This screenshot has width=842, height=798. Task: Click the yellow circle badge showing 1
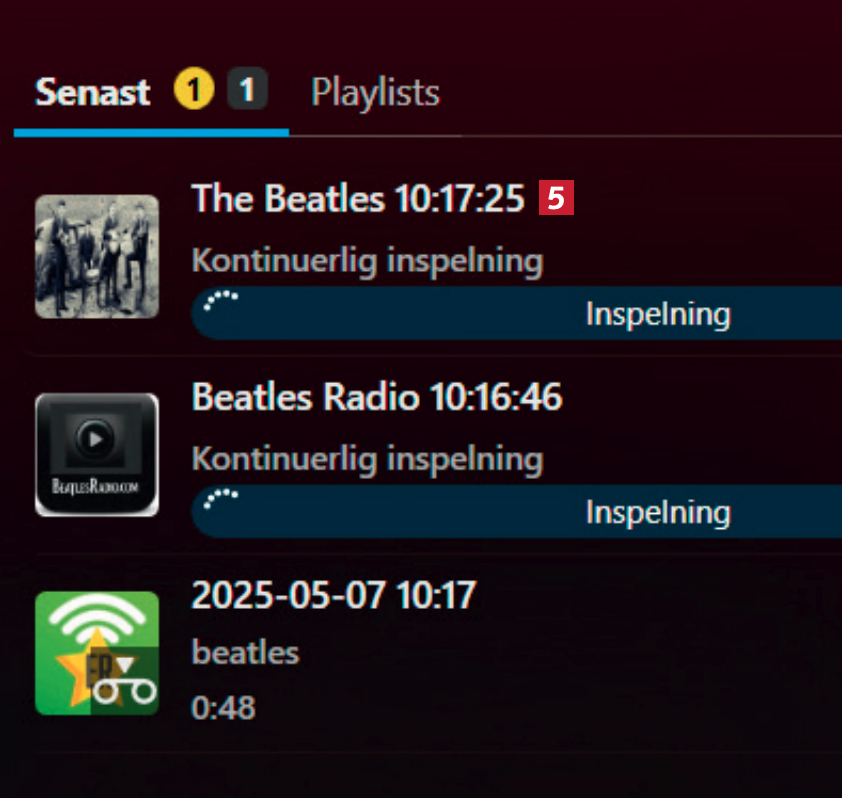pos(195,92)
